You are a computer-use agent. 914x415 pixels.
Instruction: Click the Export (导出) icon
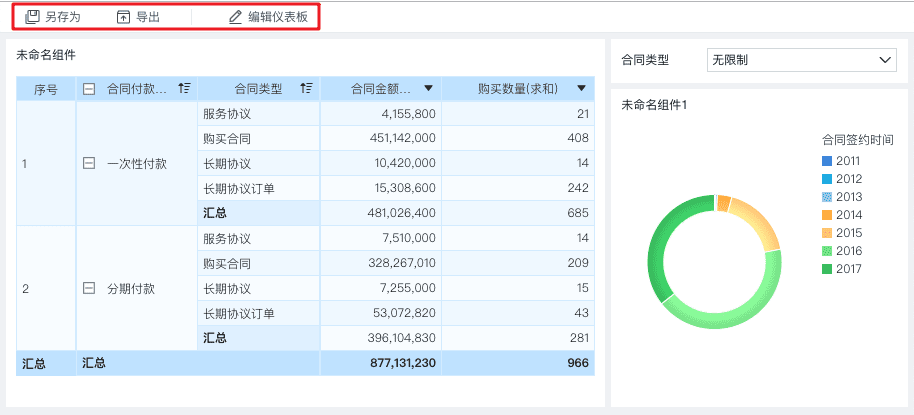(x=124, y=17)
